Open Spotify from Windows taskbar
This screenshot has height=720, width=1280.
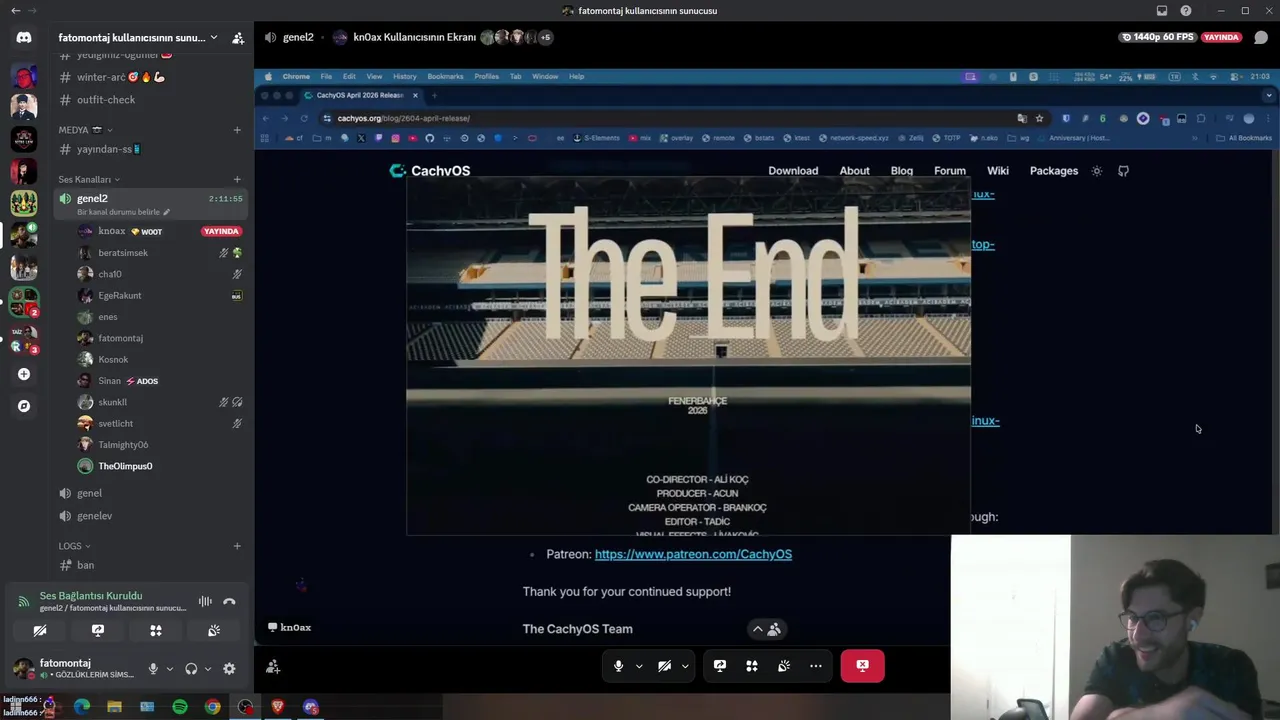(x=180, y=707)
